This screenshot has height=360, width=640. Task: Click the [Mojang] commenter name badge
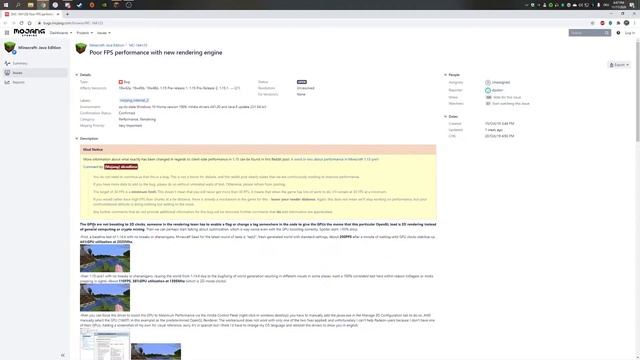(x=121, y=167)
